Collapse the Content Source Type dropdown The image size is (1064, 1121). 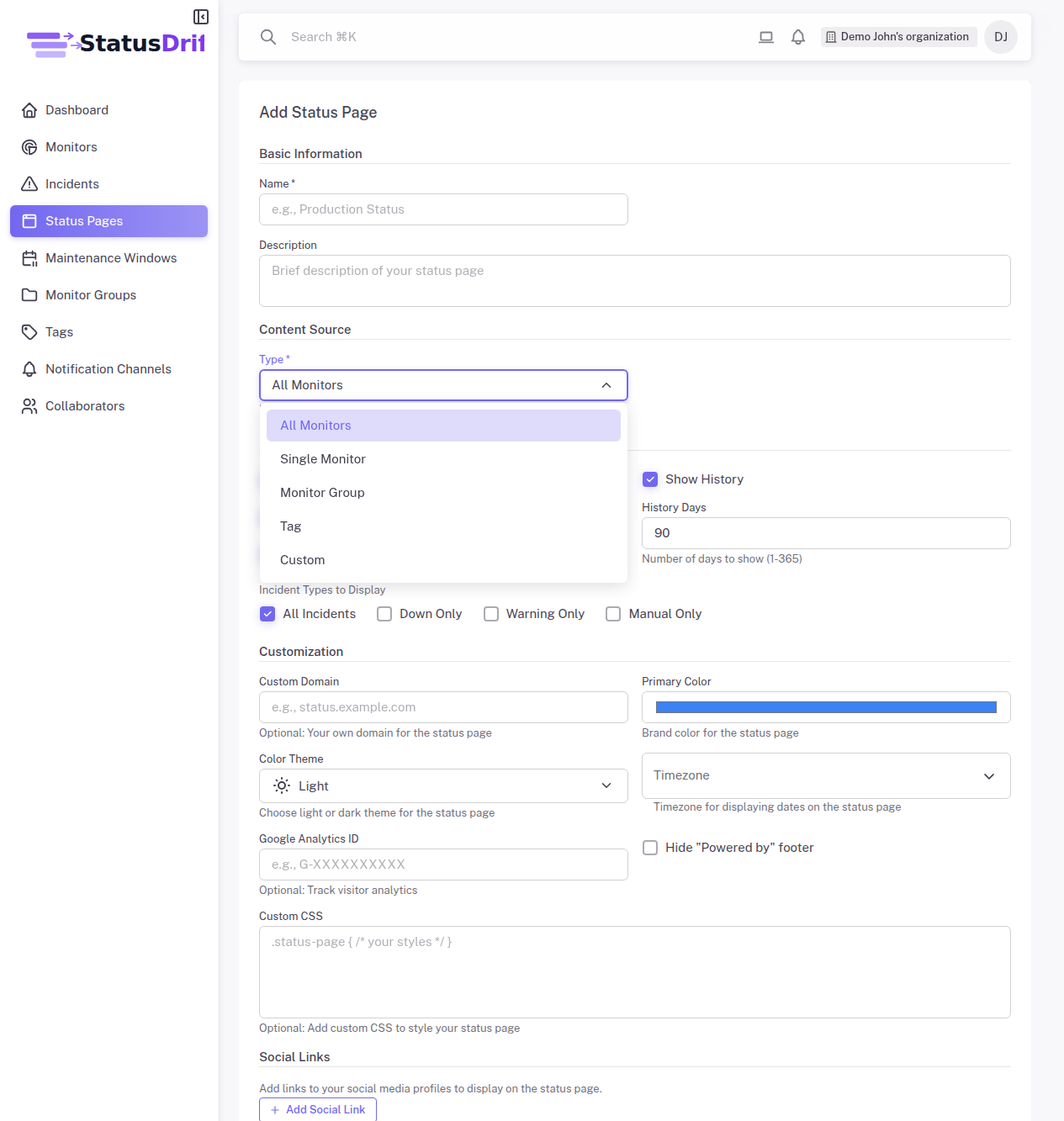click(x=606, y=384)
